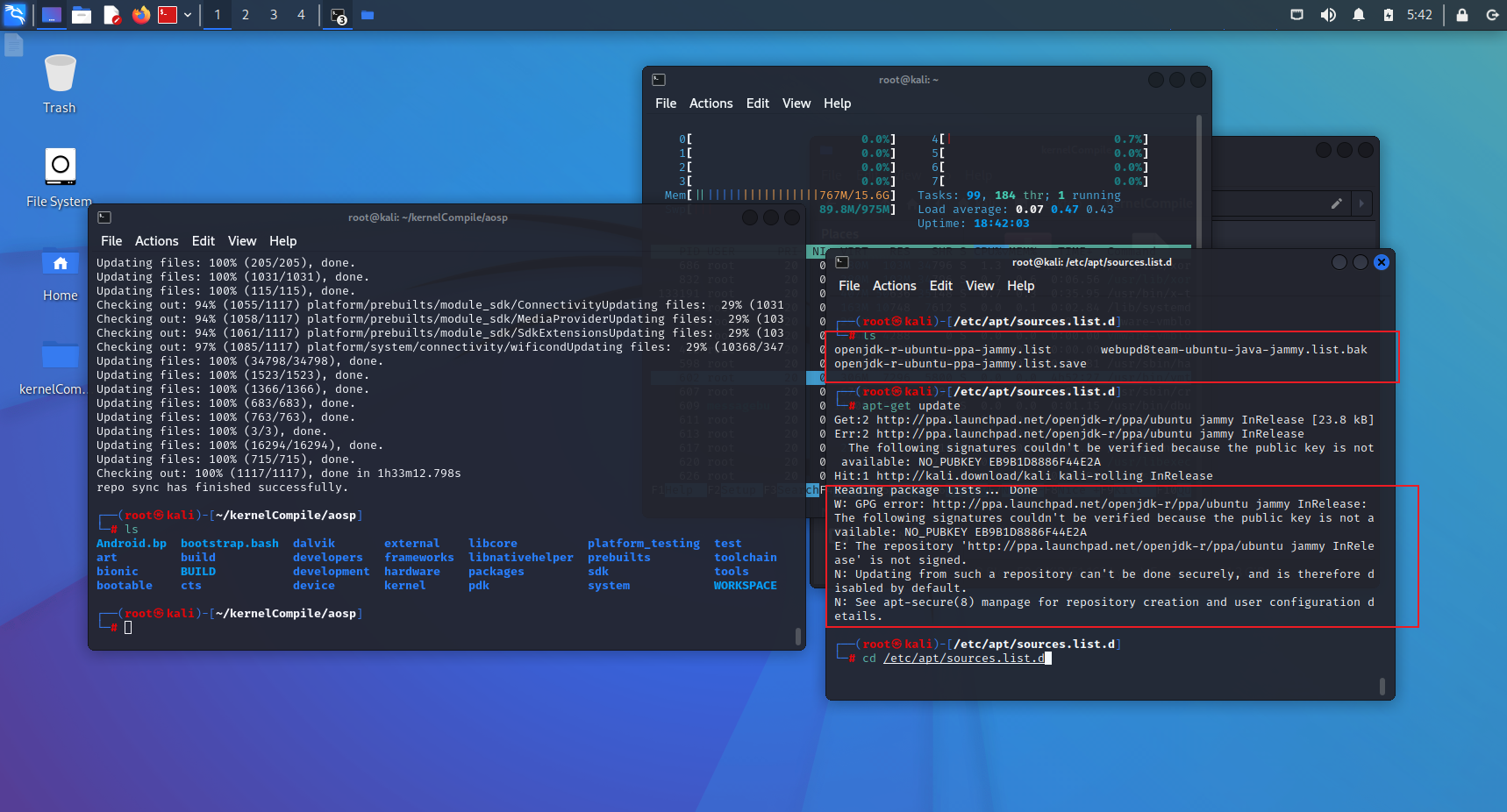Viewport: 1507px width, 812px height.
Task: Switch to workspace 4
Action: [301, 15]
